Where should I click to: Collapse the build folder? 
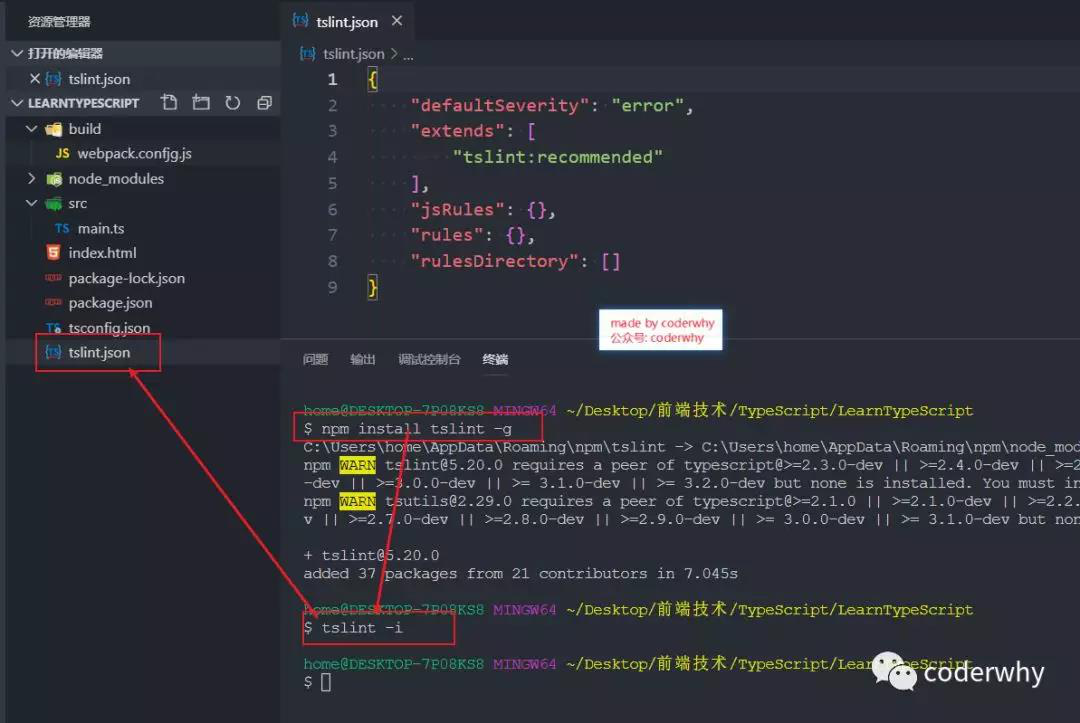point(31,129)
